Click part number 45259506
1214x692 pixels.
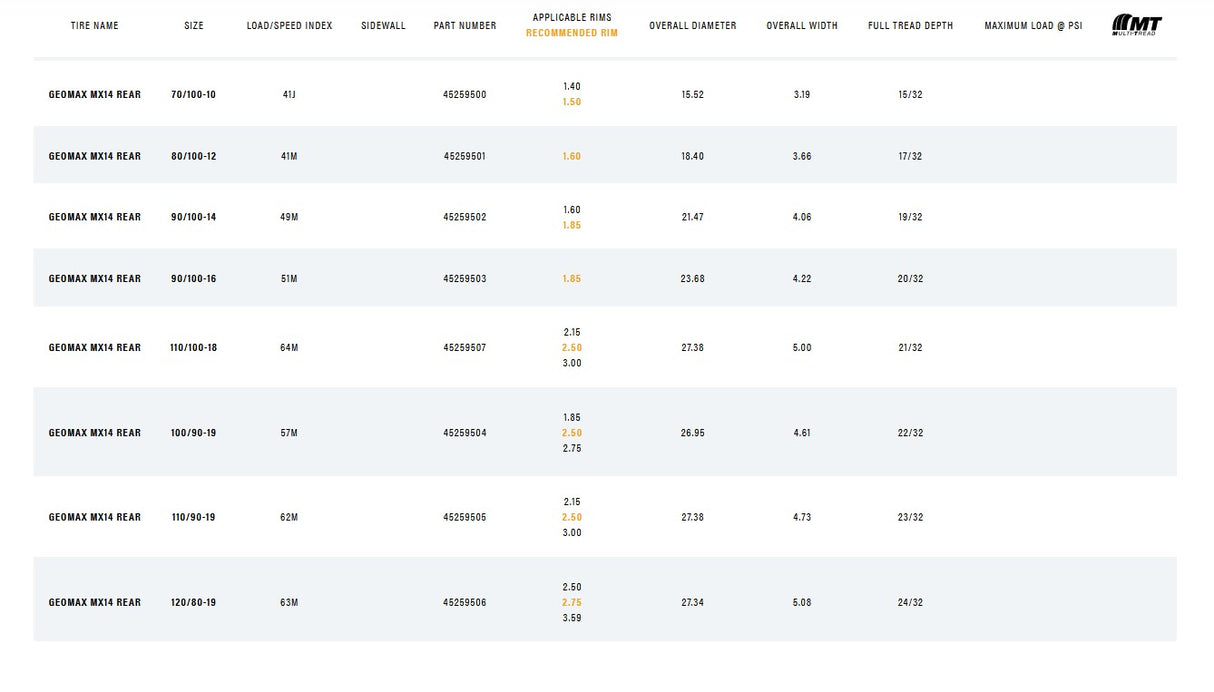pyautogui.click(x=465, y=603)
